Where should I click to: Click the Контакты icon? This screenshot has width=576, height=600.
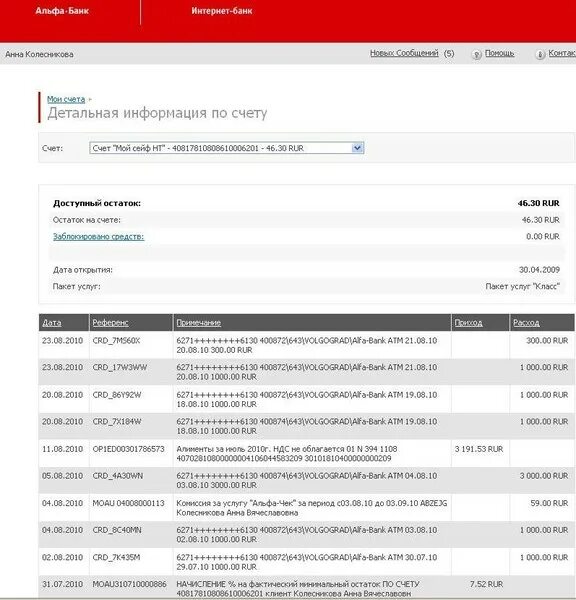tap(540, 55)
